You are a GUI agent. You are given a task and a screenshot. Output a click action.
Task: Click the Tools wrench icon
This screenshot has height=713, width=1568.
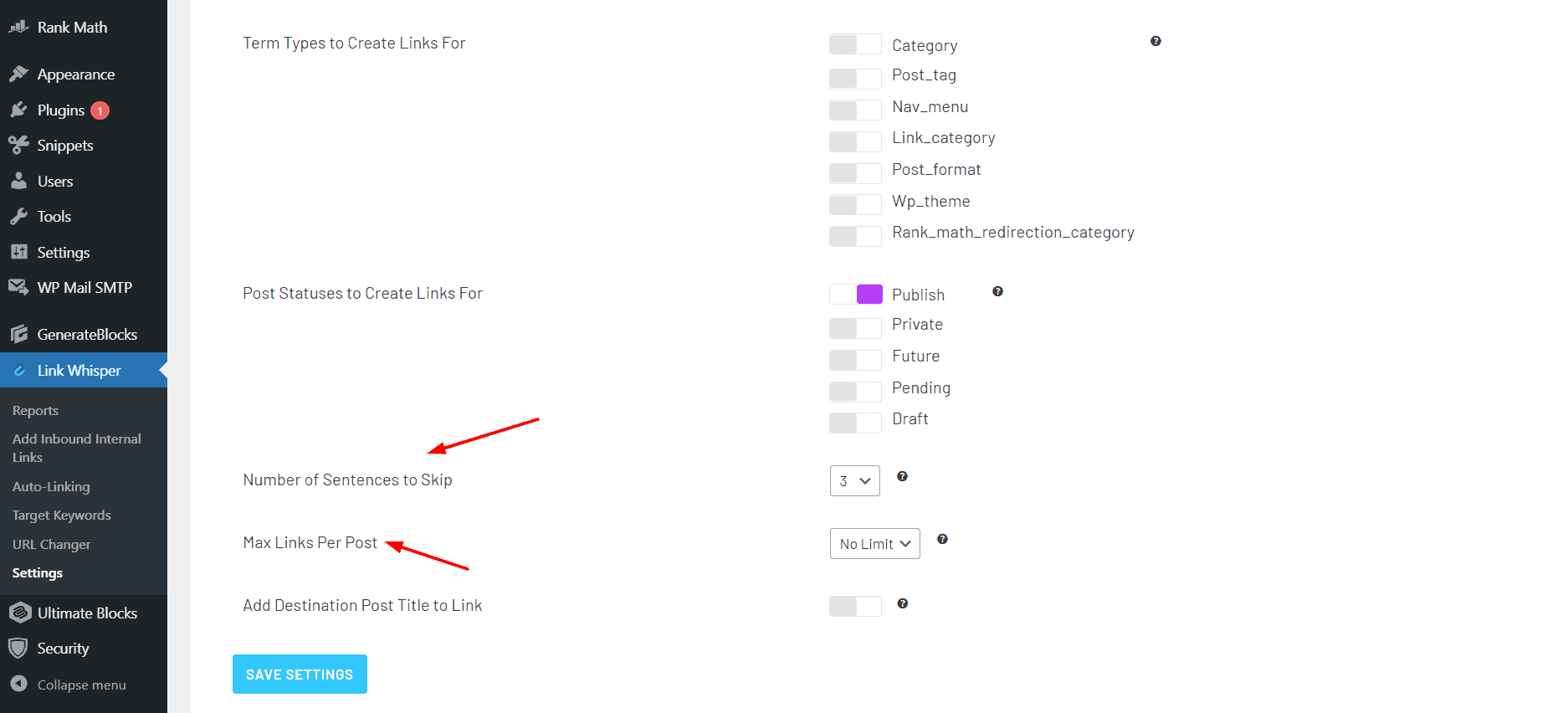tap(18, 217)
